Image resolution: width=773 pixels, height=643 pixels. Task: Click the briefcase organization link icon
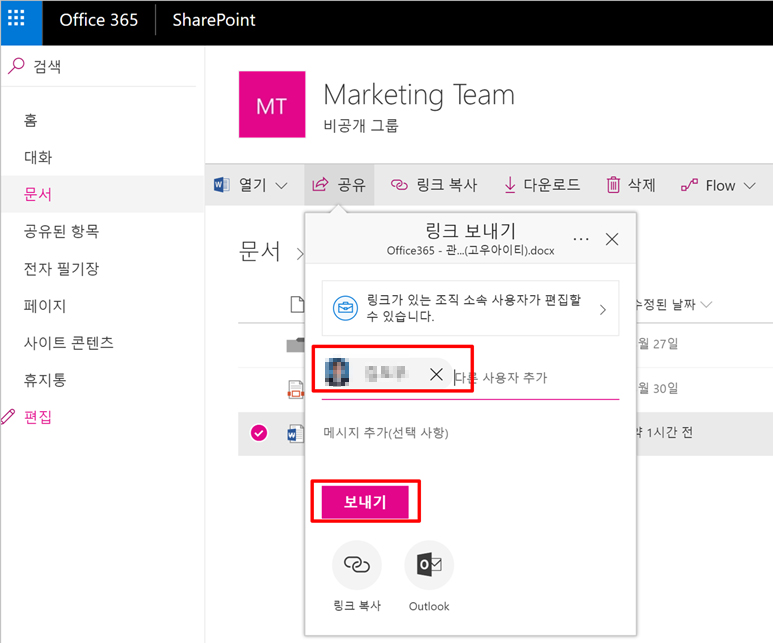click(x=345, y=308)
